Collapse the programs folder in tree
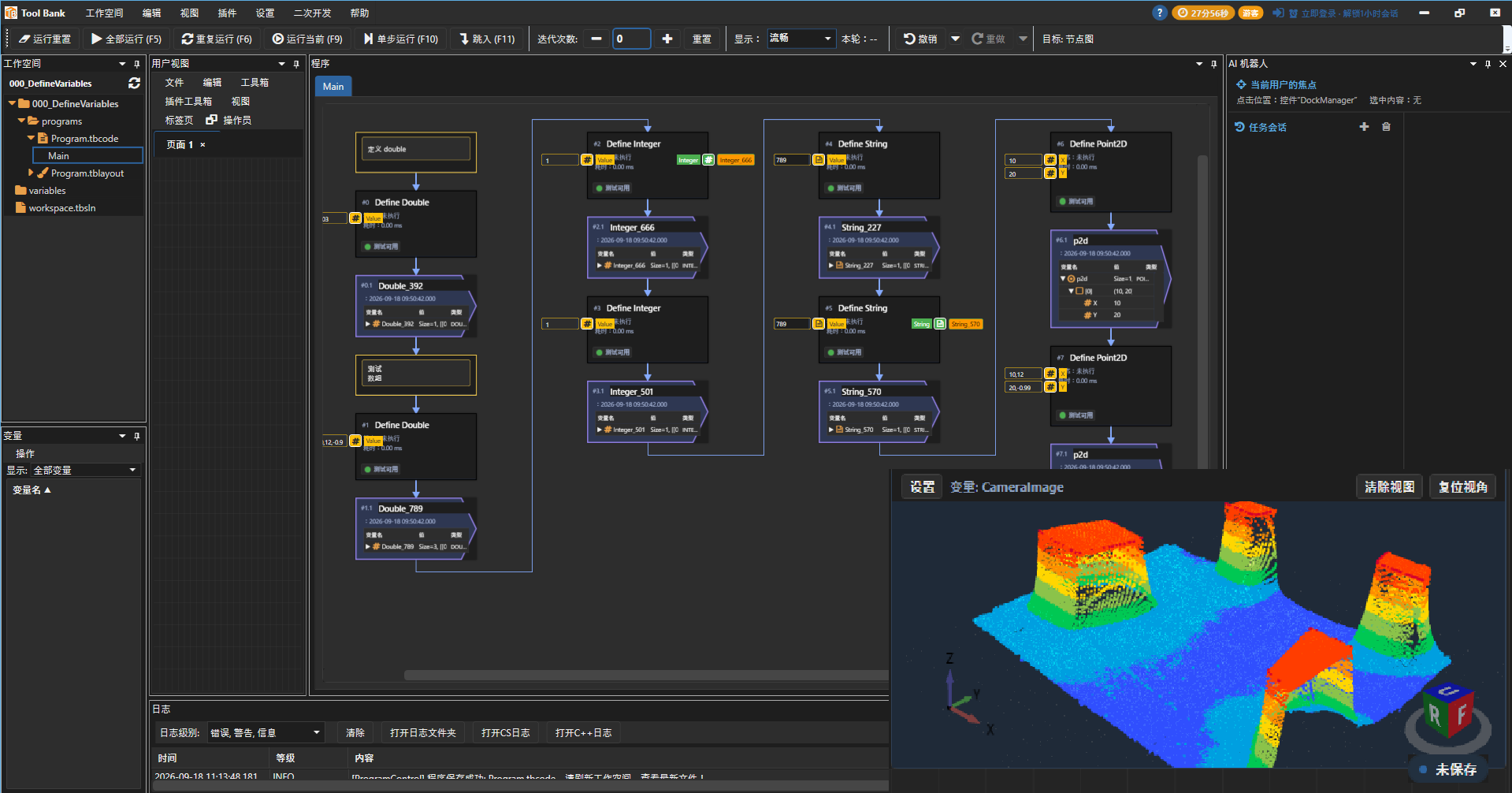 [21, 121]
